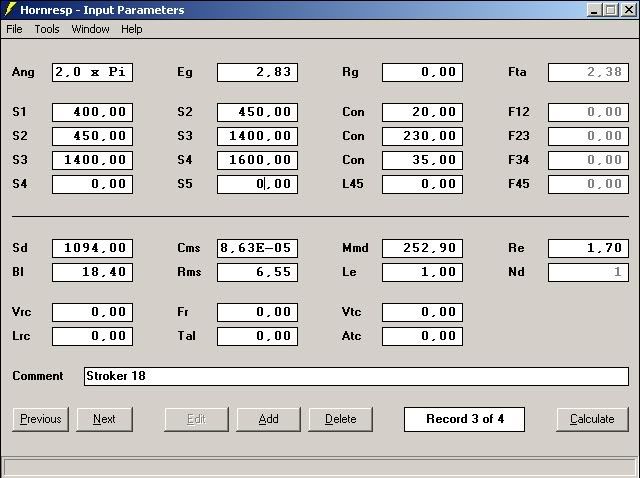Click the Fta field showing 2,38

588,72
